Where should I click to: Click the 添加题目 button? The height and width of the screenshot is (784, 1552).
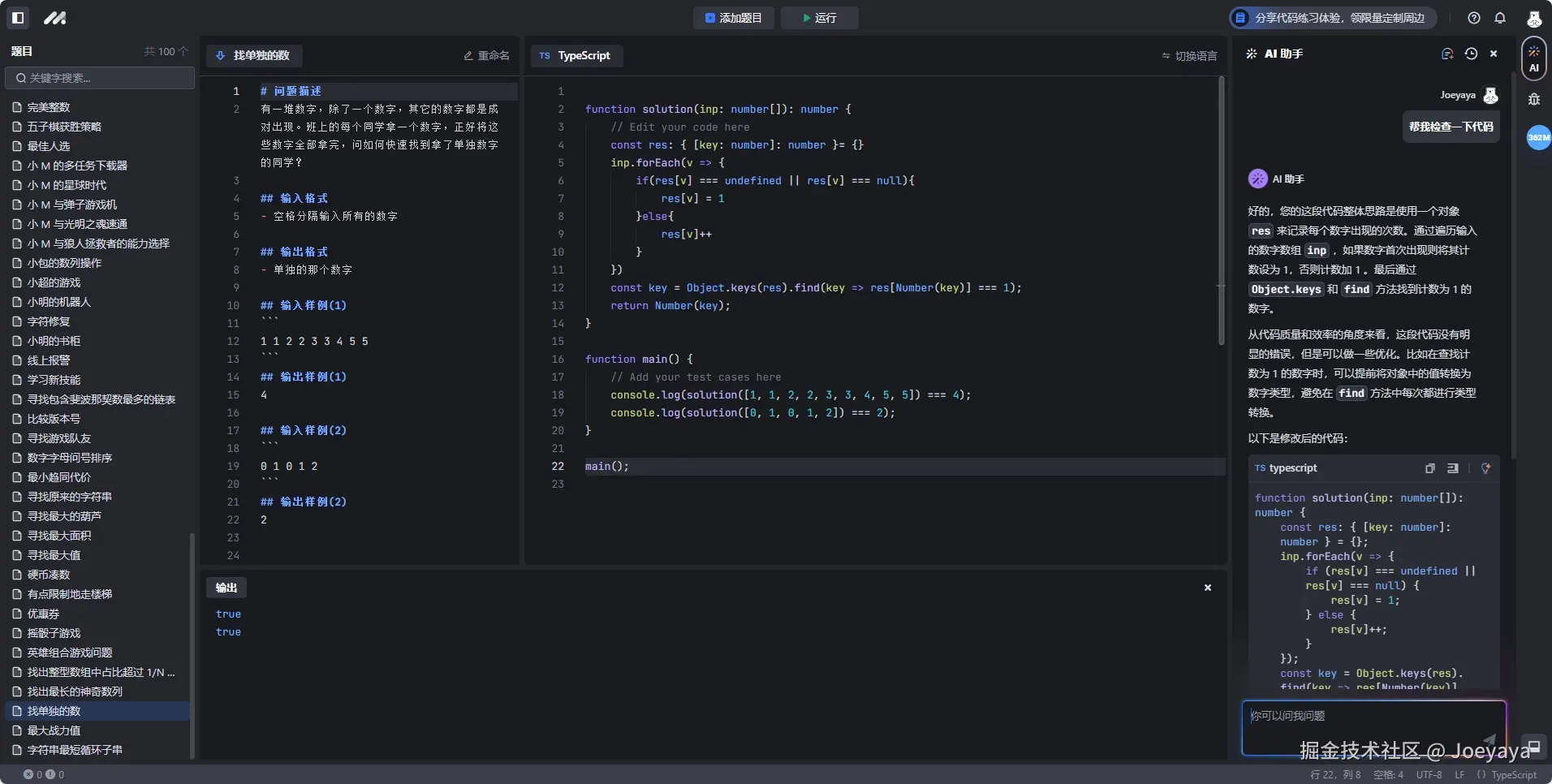734,18
